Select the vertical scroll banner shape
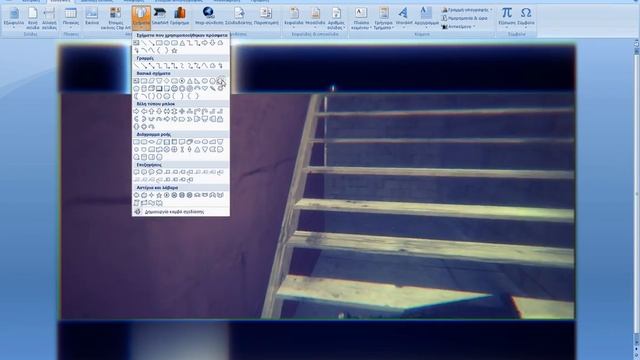 tap(136, 203)
